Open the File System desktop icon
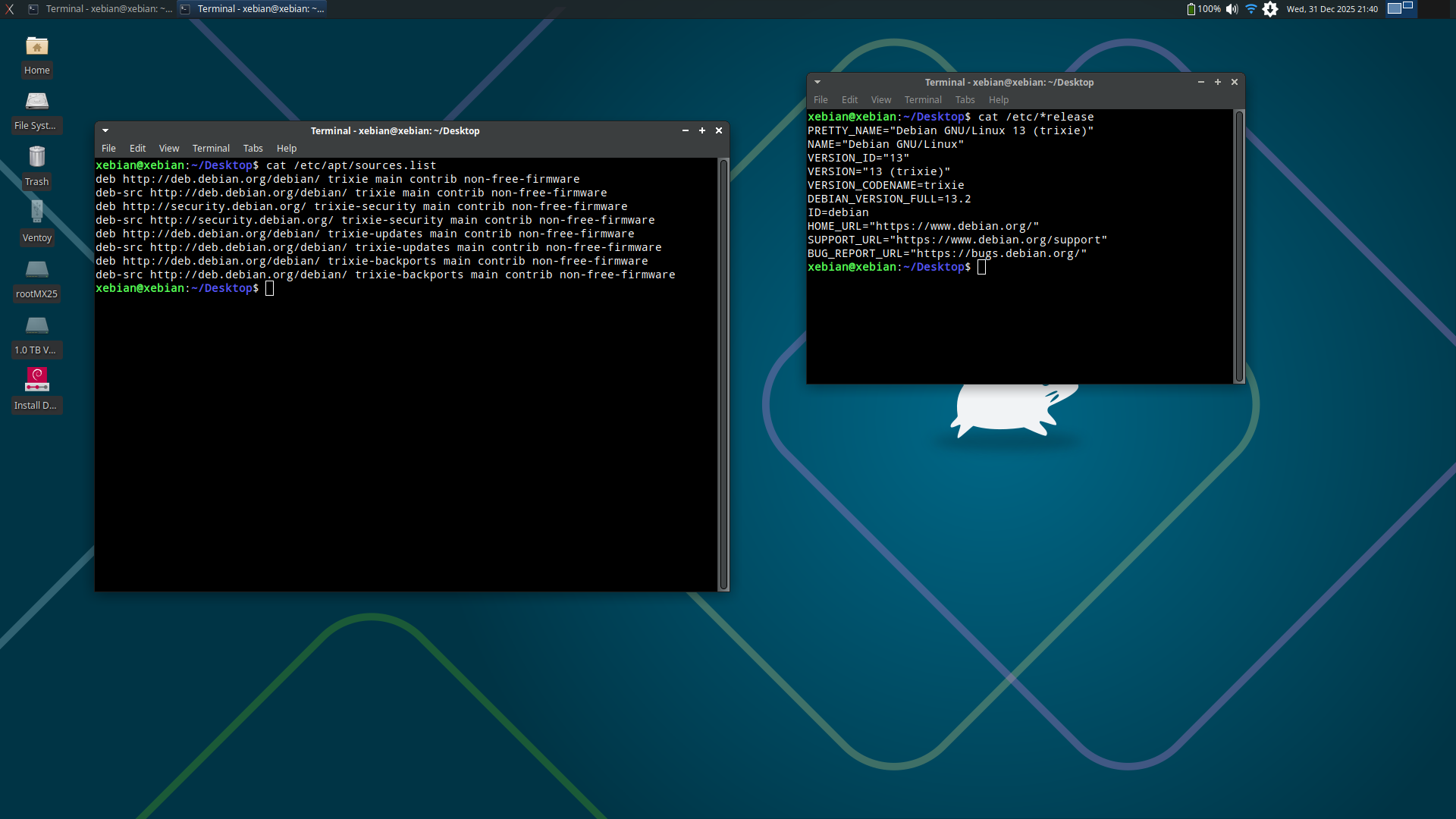 (36, 102)
